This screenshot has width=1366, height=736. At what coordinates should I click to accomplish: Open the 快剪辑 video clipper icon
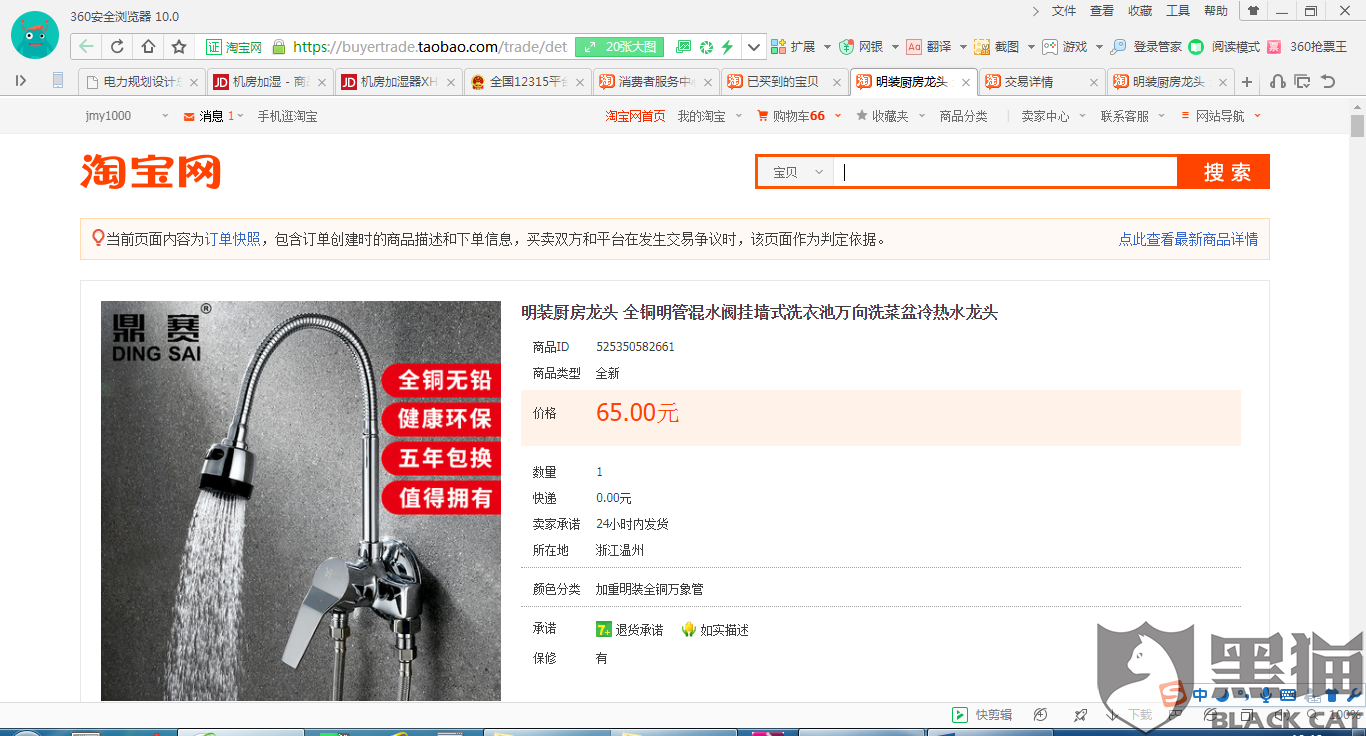[959, 714]
